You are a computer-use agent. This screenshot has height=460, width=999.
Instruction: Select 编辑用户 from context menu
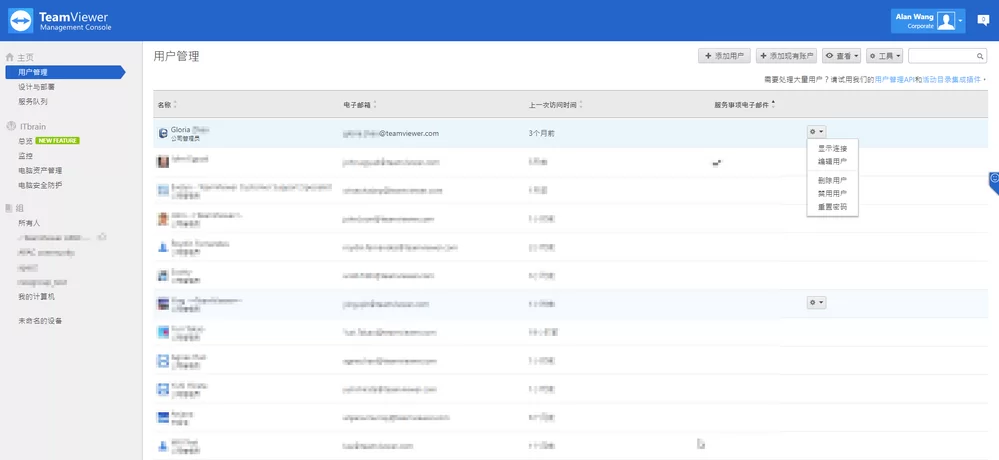pos(832,161)
